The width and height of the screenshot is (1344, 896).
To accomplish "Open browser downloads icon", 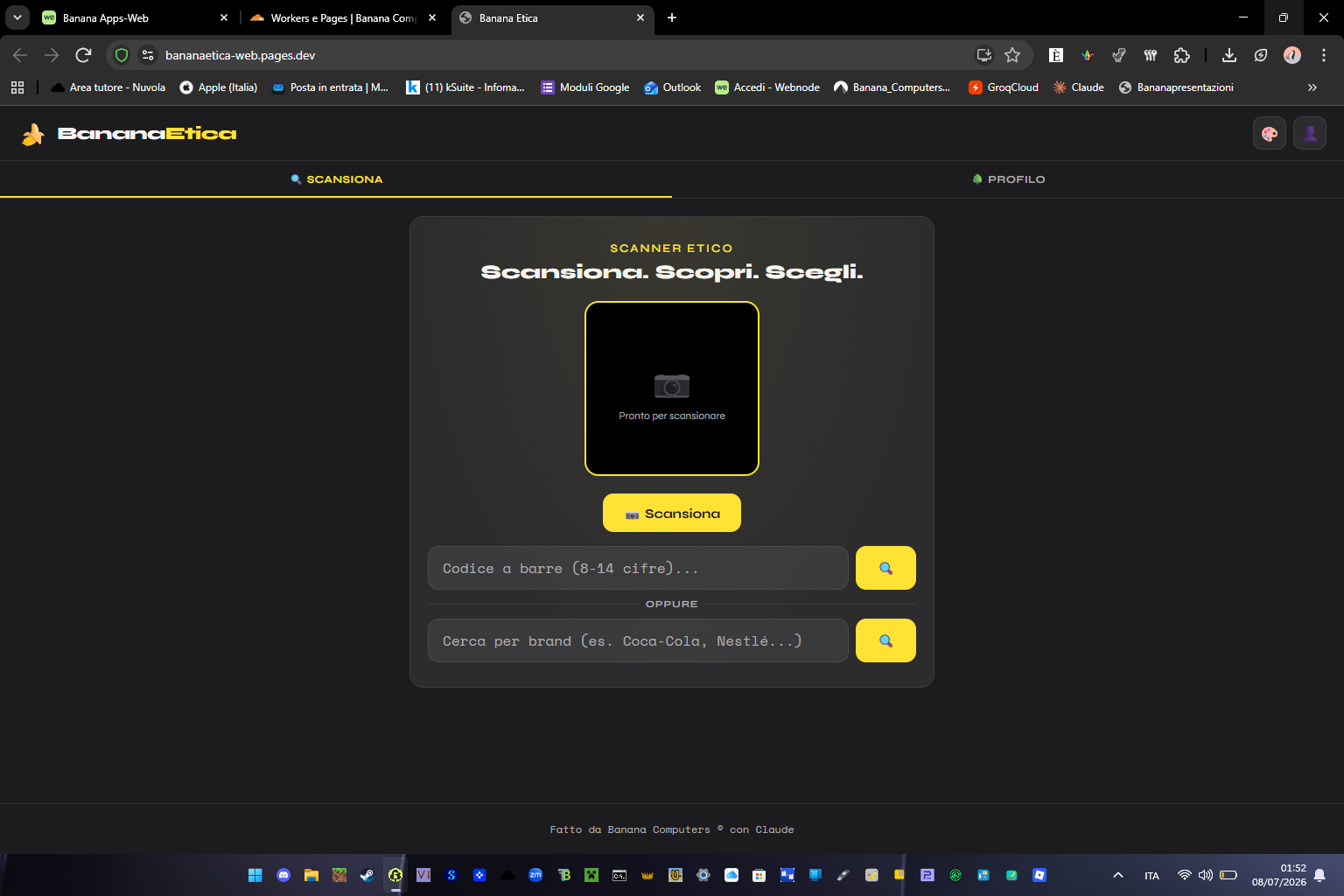I will click(1229, 55).
